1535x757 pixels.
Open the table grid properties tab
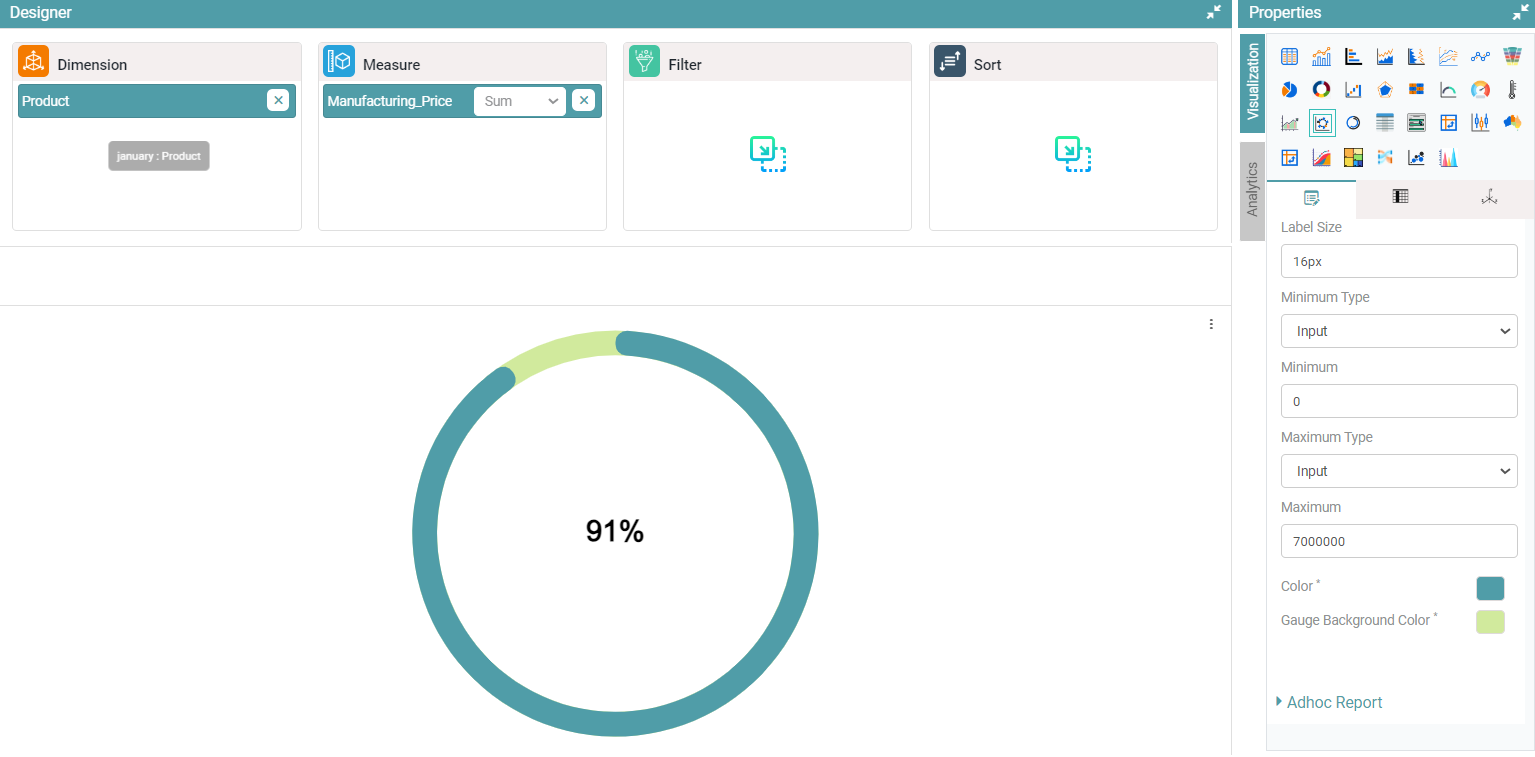pos(1400,197)
